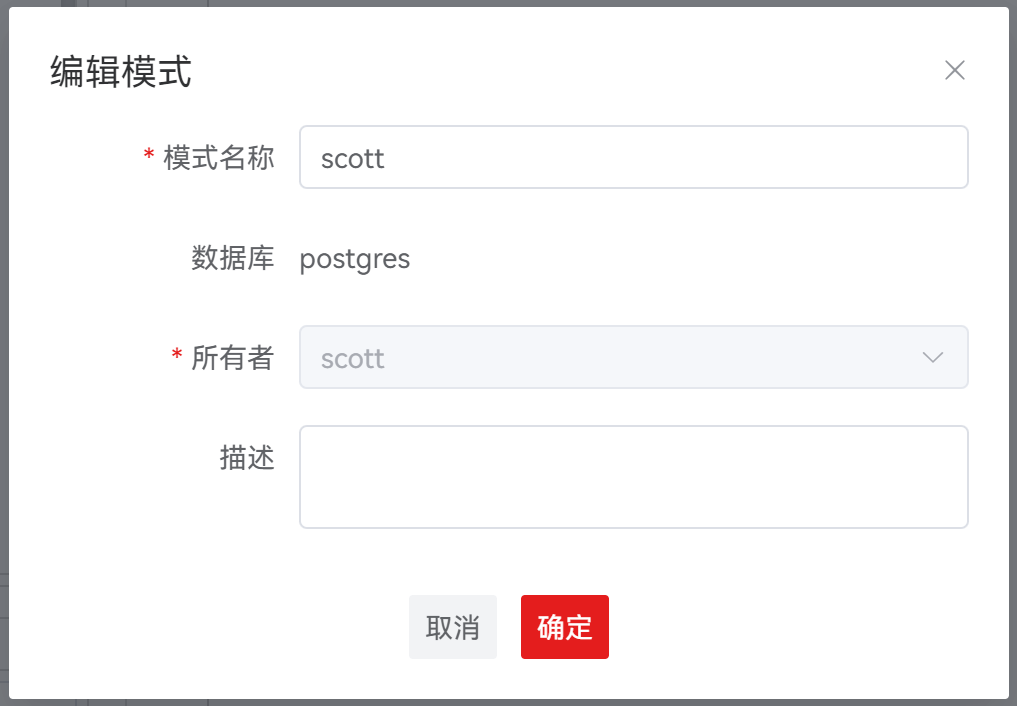This screenshot has width=1017, height=706.
Task: Click dimmed backdrop left of the dialog
Action: click(x=4, y=353)
